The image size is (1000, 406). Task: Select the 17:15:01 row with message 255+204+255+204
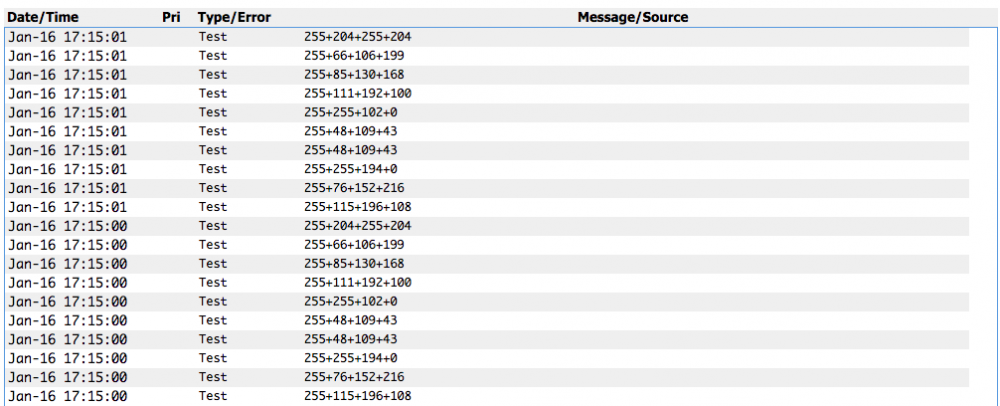click(357, 37)
